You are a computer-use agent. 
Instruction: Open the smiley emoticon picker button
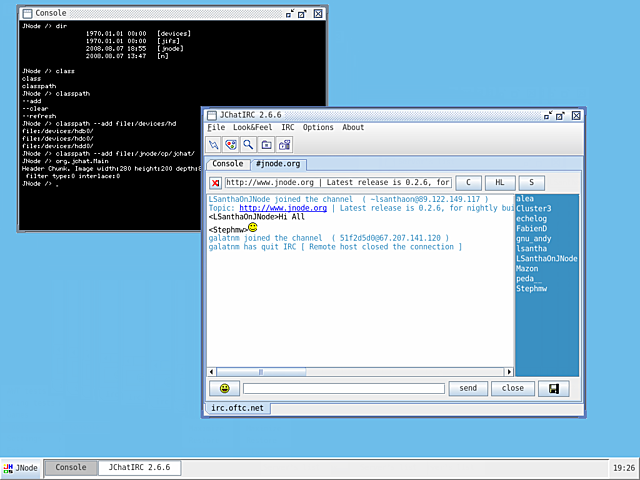(224, 388)
